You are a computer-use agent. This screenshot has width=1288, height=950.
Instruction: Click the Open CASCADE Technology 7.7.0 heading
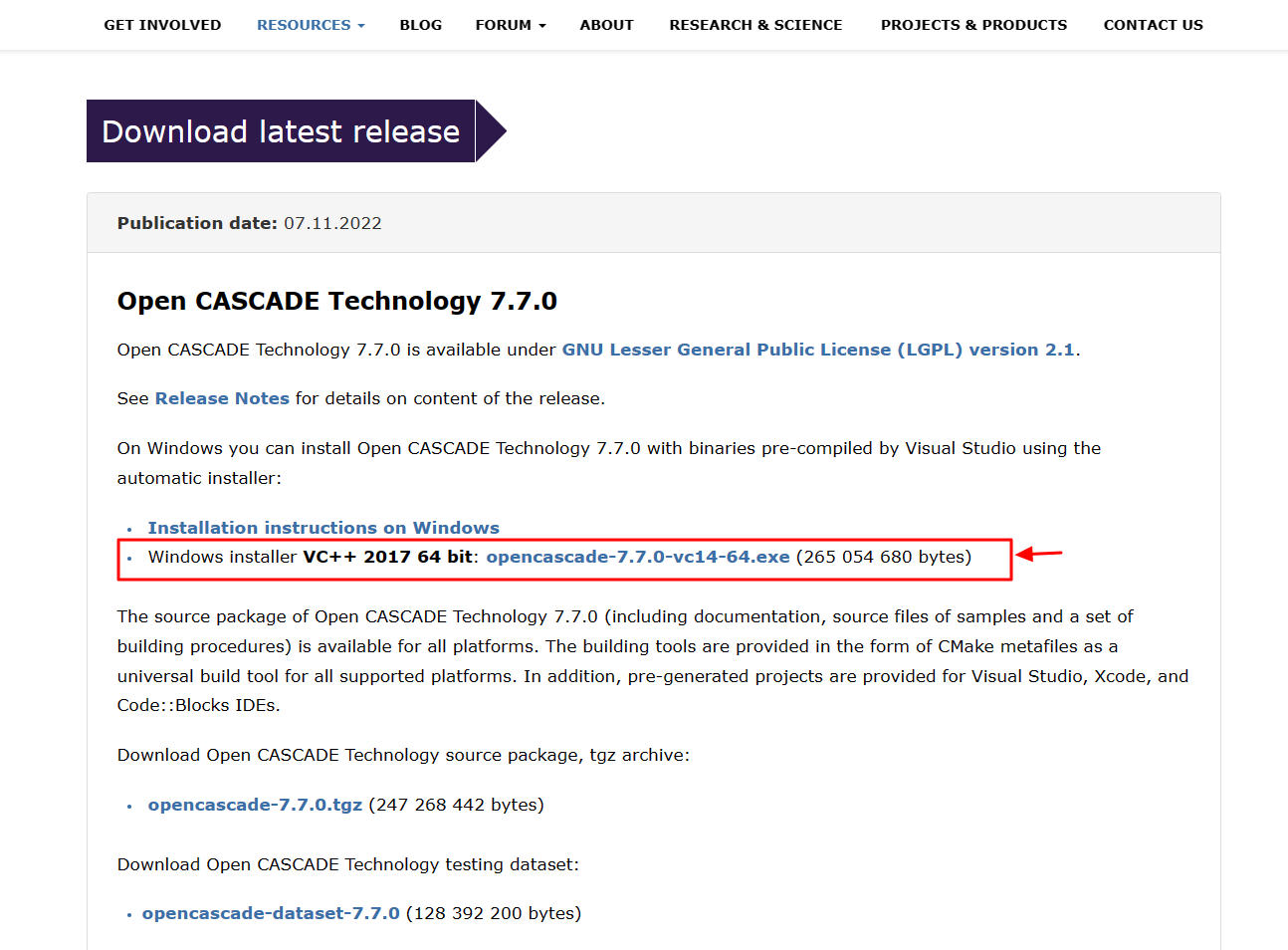pos(337,301)
